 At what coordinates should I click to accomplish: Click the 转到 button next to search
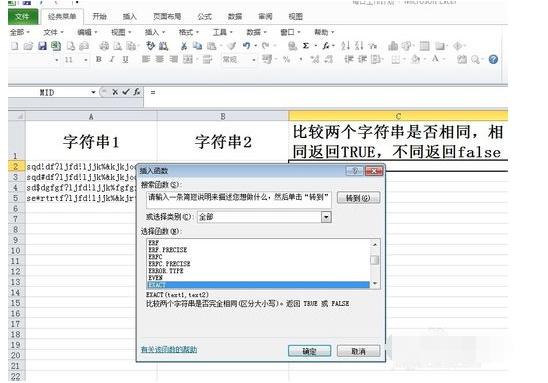[358, 198]
